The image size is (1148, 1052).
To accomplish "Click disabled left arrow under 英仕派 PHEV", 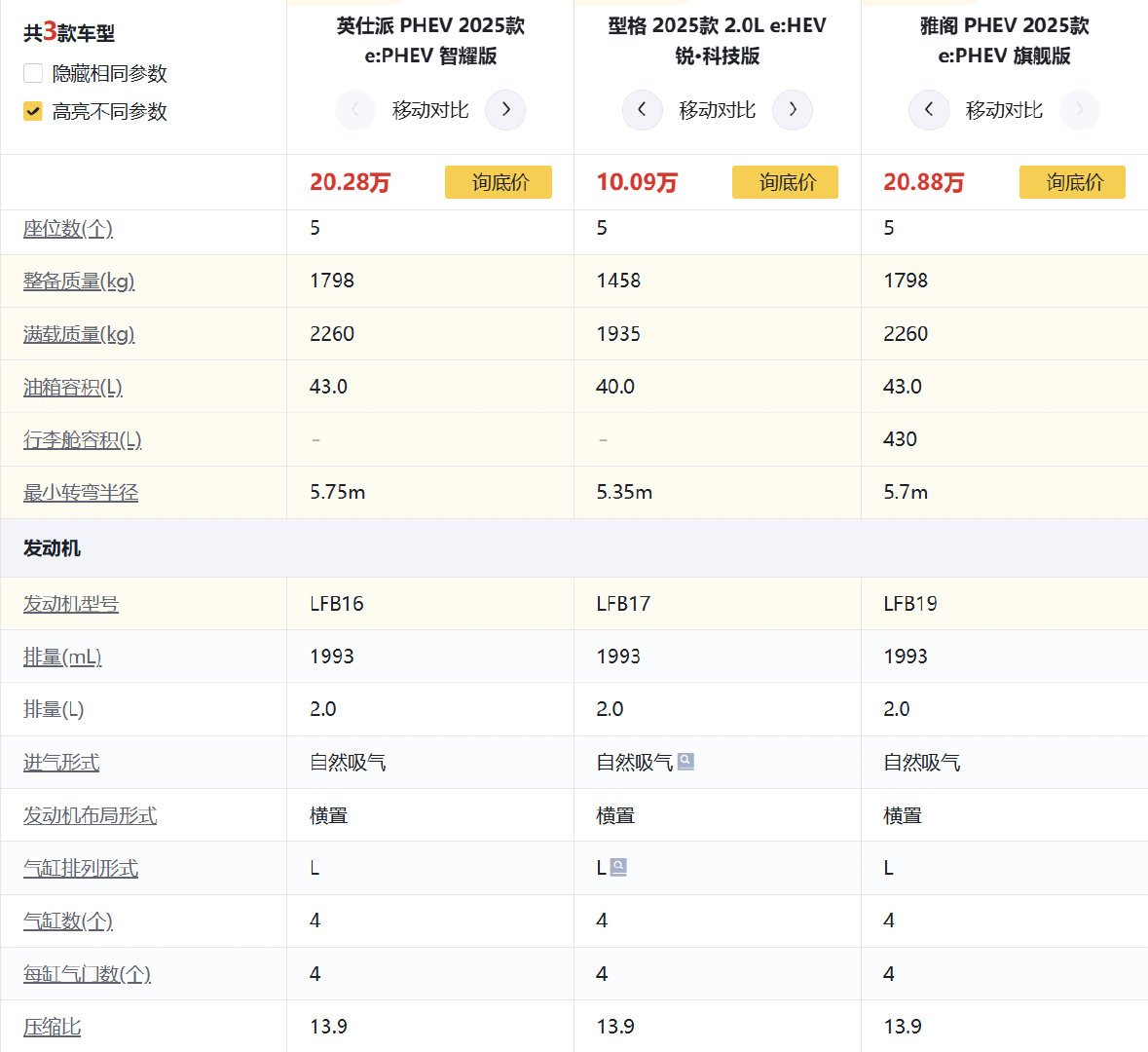I will (x=355, y=110).
